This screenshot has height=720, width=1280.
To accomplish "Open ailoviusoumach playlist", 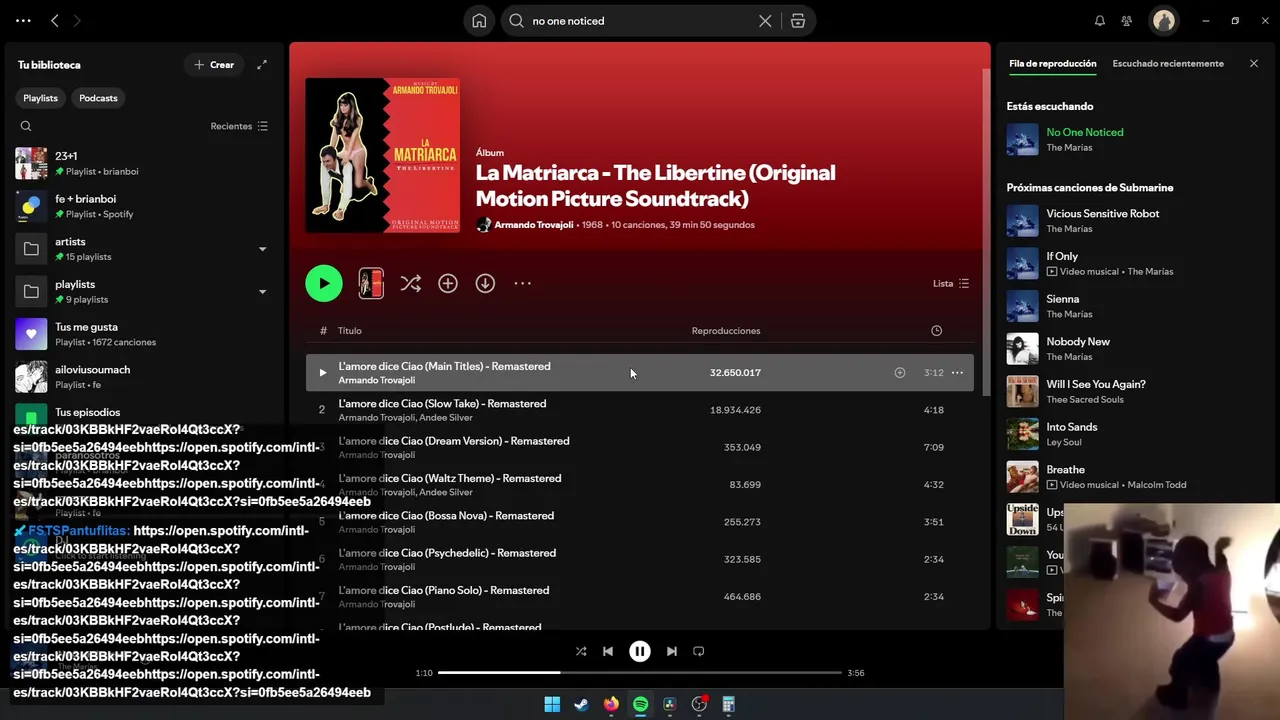I will (x=143, y=377).
